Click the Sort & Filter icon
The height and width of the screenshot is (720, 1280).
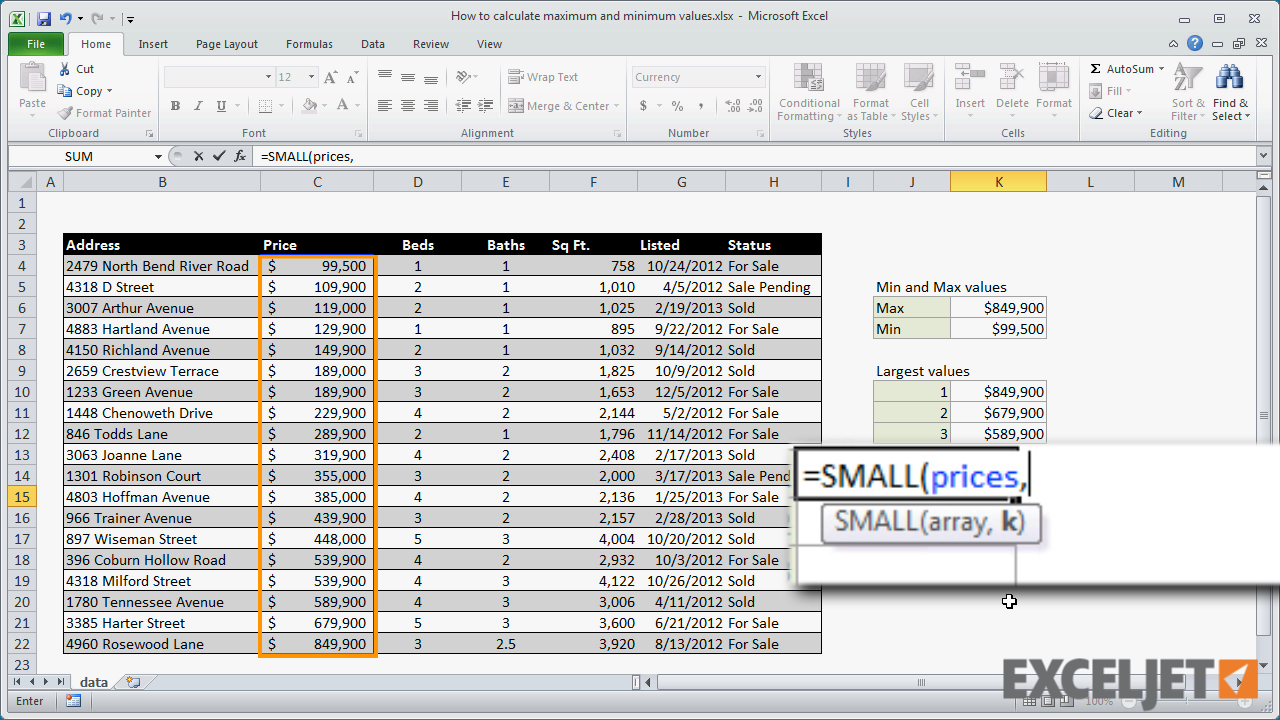(1188, 92)
